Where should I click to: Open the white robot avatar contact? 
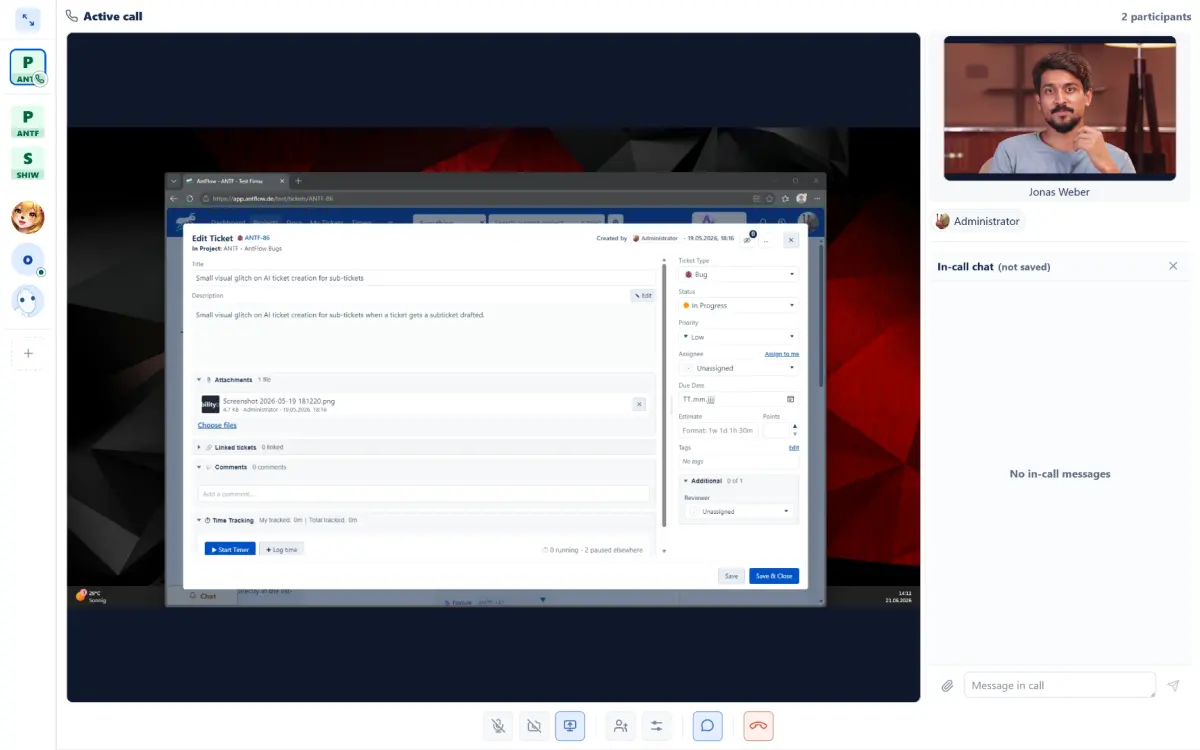28,301
